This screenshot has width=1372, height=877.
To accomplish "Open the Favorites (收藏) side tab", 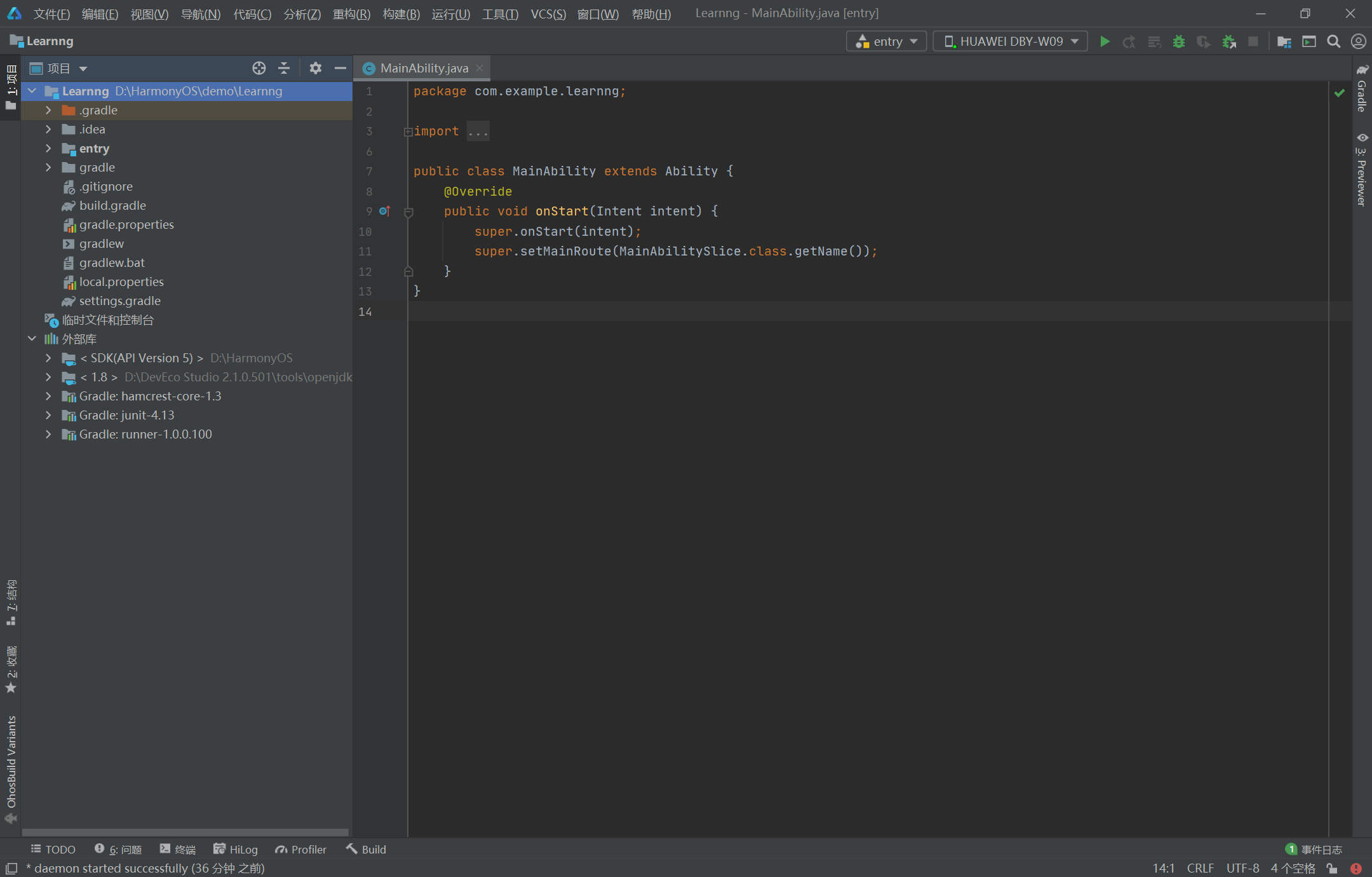I will pyautogui.click(x=11, y=669).
